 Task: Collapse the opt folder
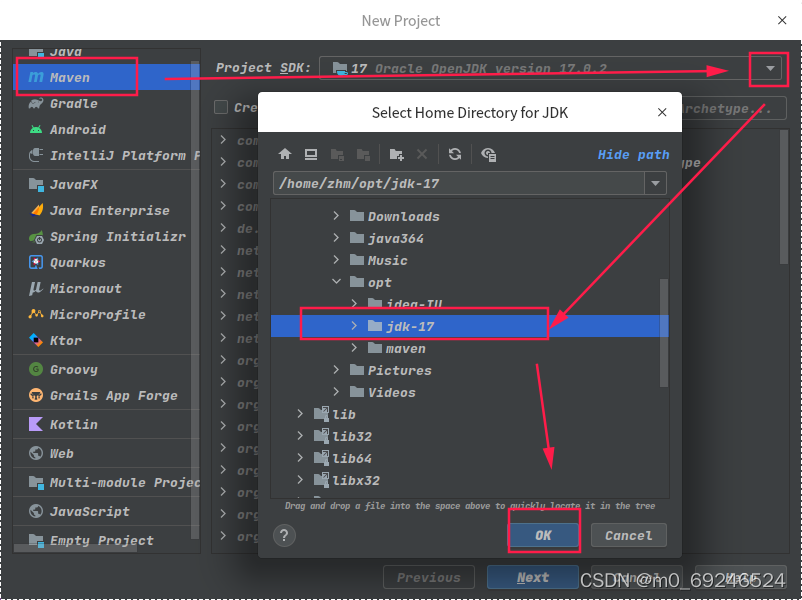[336, 282]
